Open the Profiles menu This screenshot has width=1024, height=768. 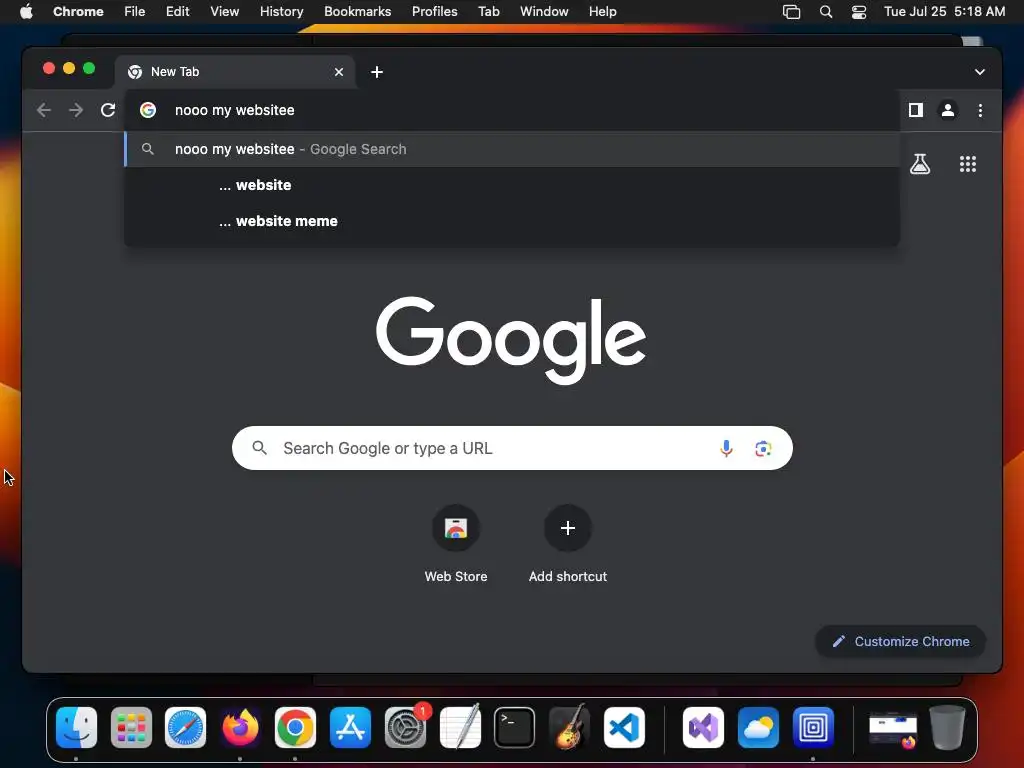pos(434,12)
